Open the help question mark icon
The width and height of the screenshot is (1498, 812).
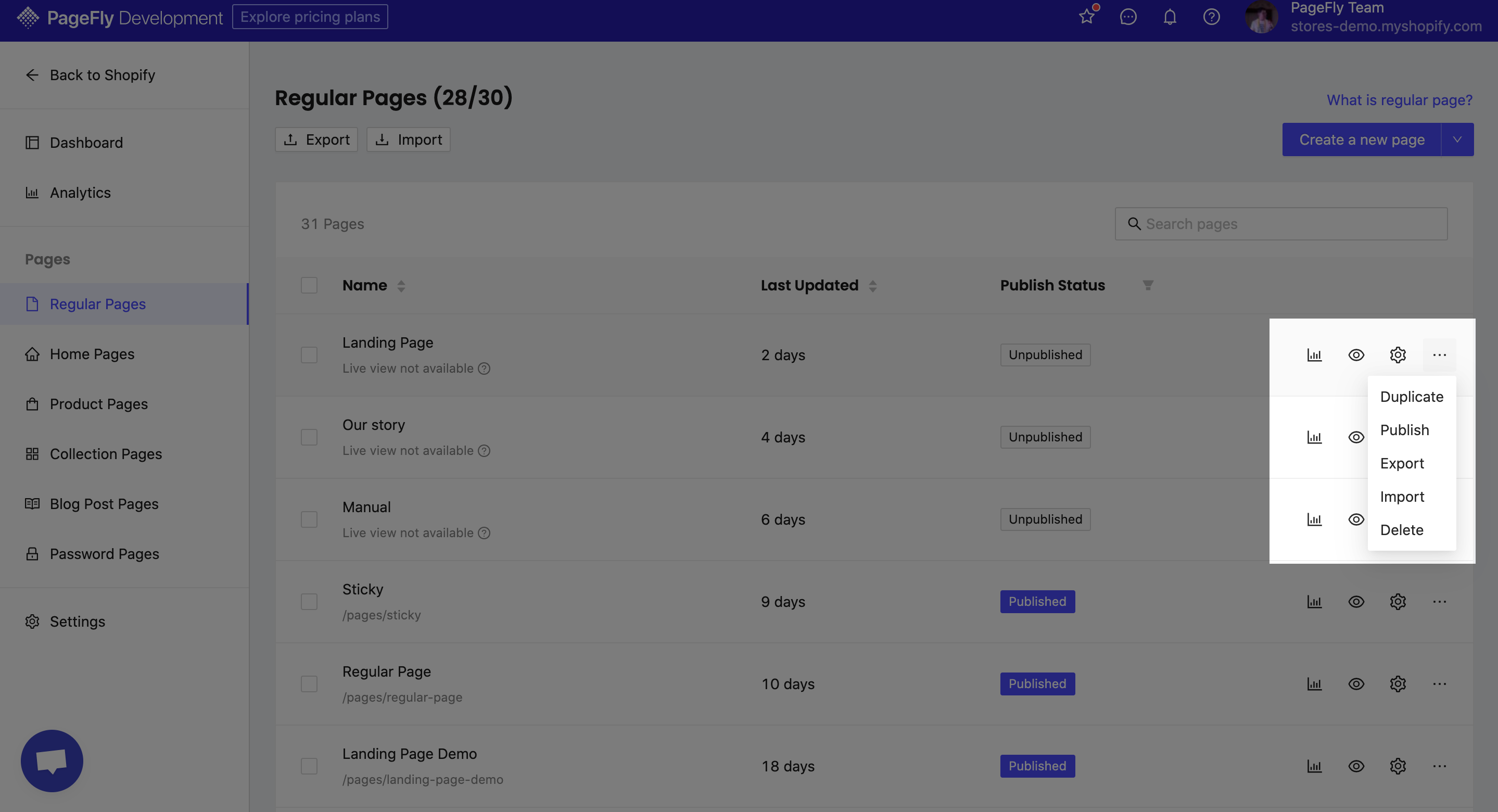point(1211,17)
